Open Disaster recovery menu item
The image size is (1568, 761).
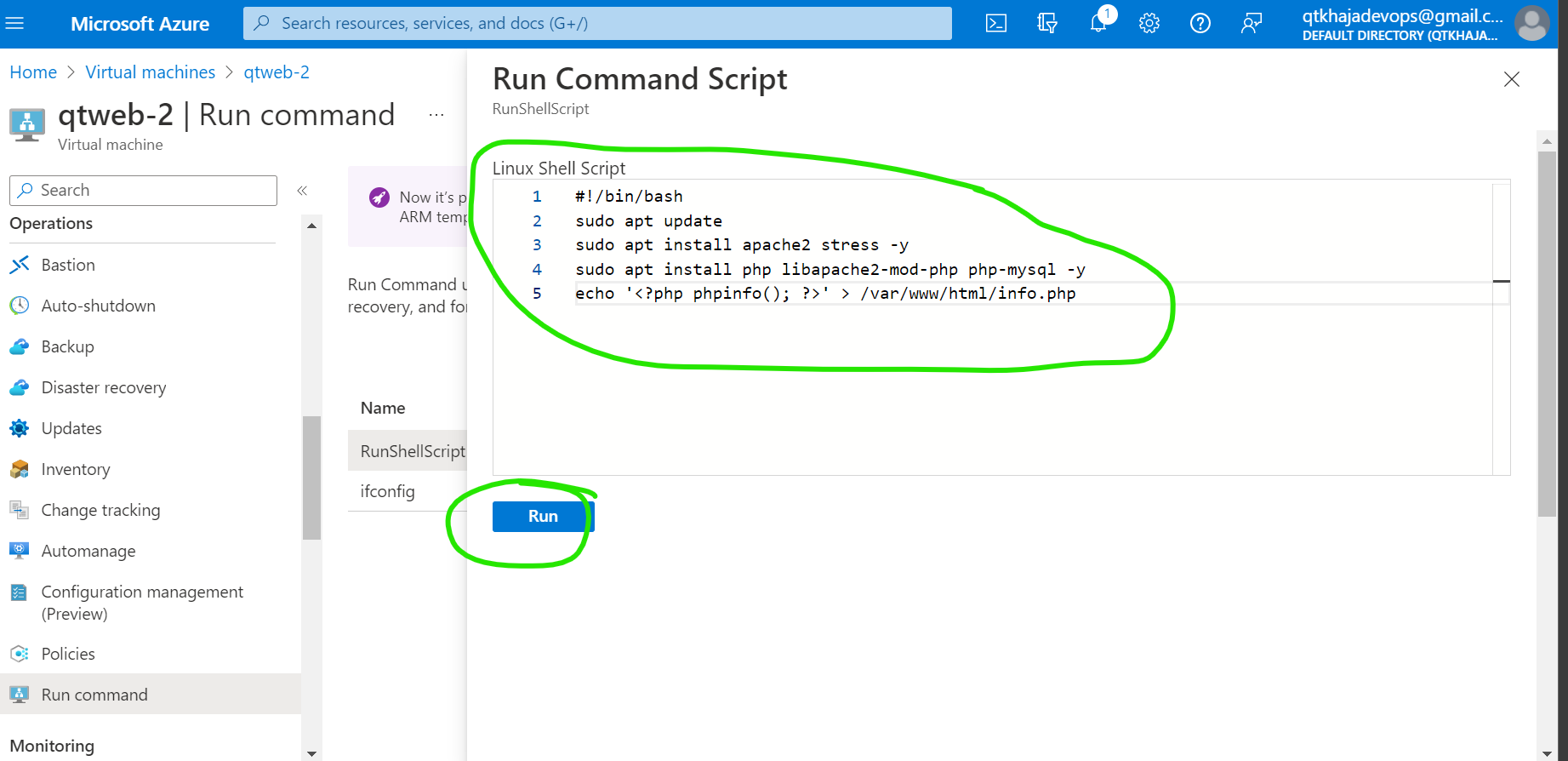[103, 387]
